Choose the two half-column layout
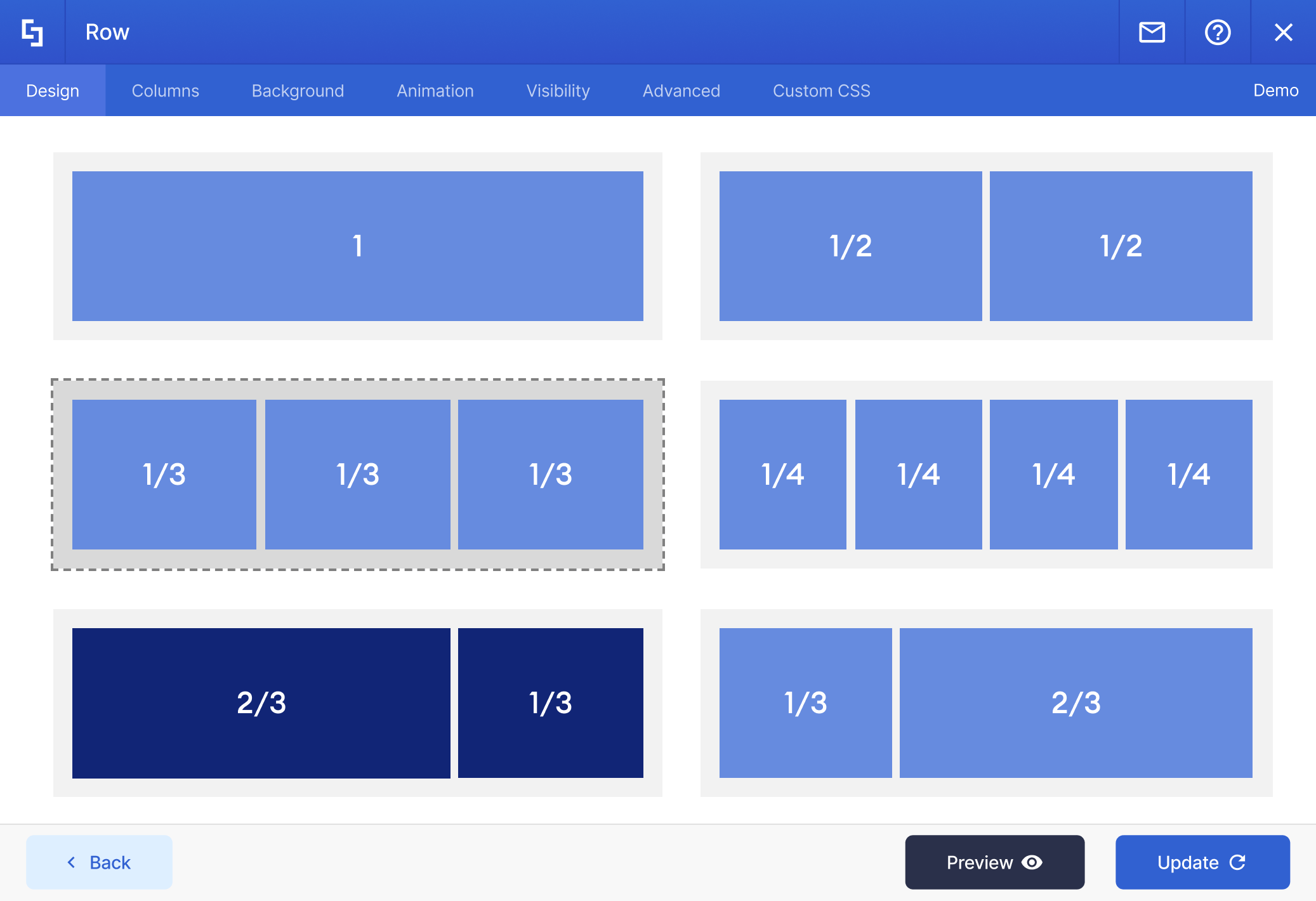Image resolution: width=1316 pixels, height=901 pixels. [985, 246]
